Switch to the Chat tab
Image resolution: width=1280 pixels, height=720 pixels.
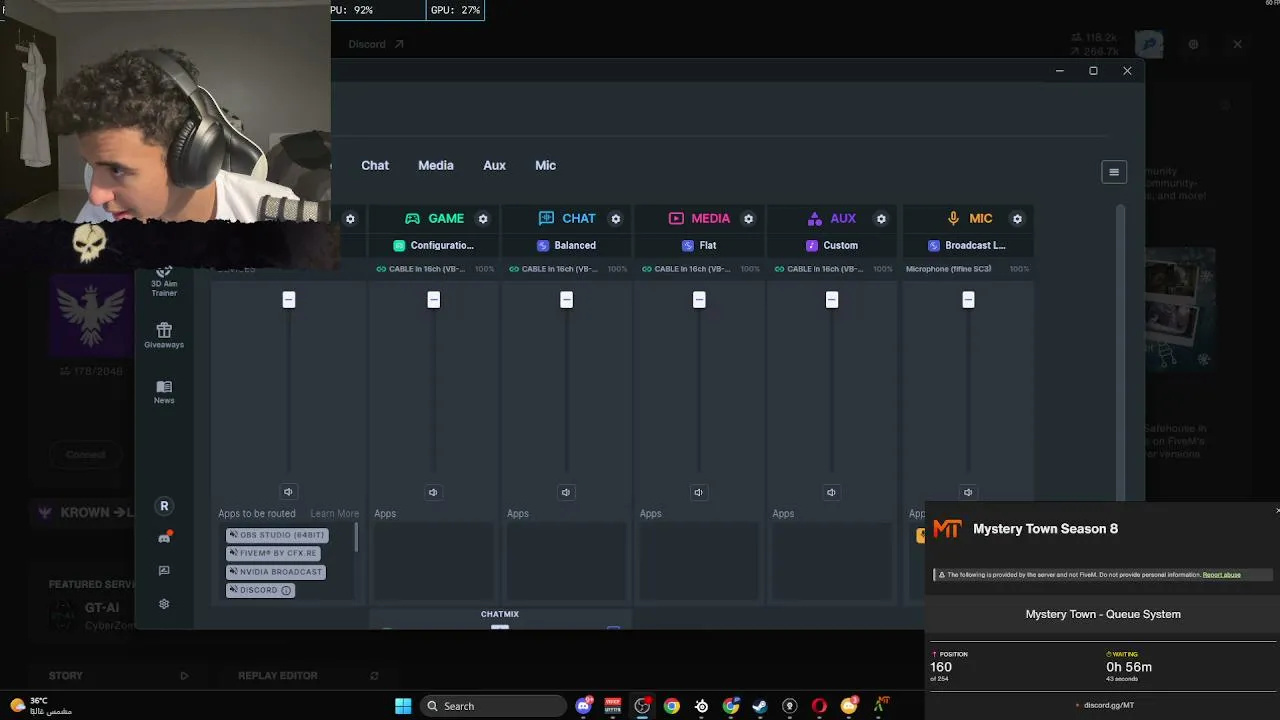click(375, 165)
